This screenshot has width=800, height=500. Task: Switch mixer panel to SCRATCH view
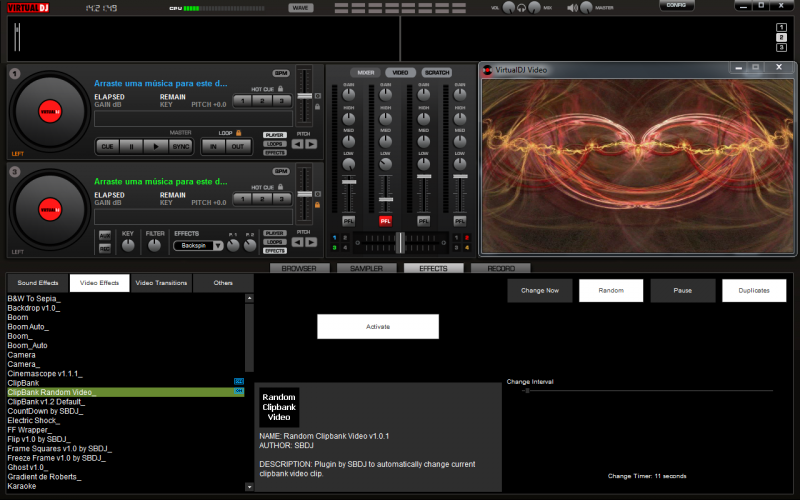click(437, 72)
